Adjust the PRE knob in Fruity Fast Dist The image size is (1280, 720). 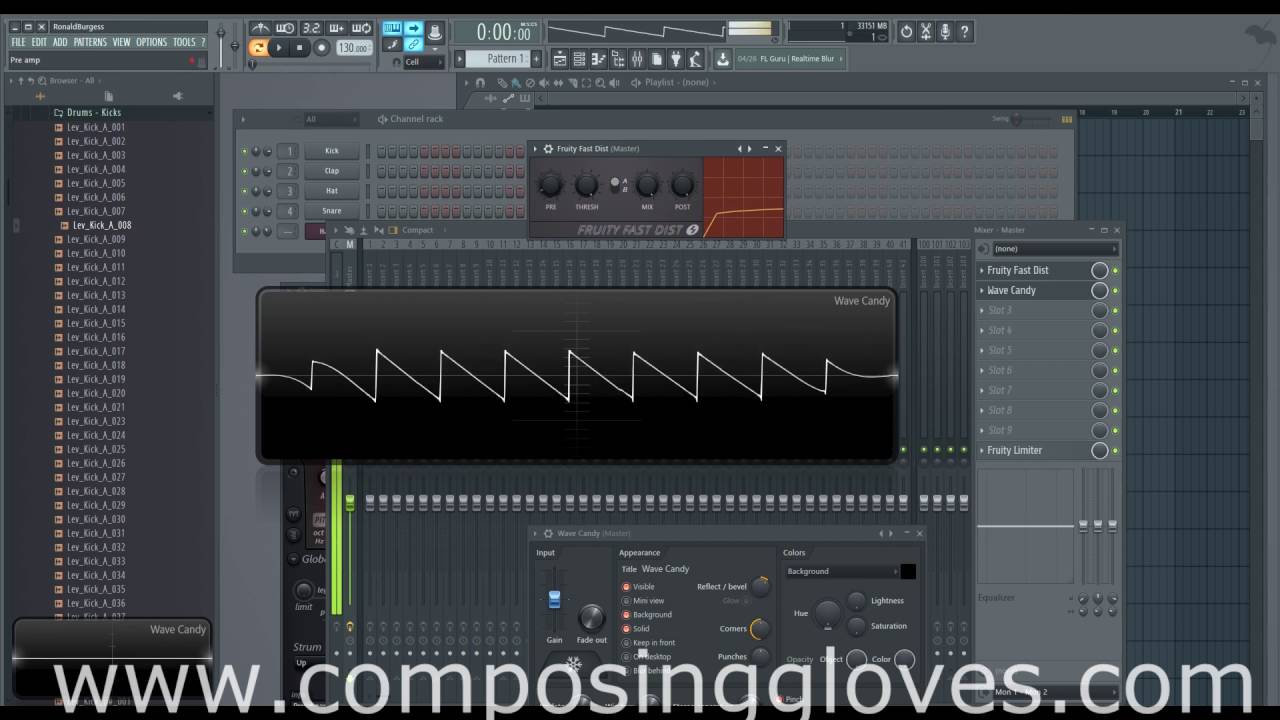click(x=550, y=185)
